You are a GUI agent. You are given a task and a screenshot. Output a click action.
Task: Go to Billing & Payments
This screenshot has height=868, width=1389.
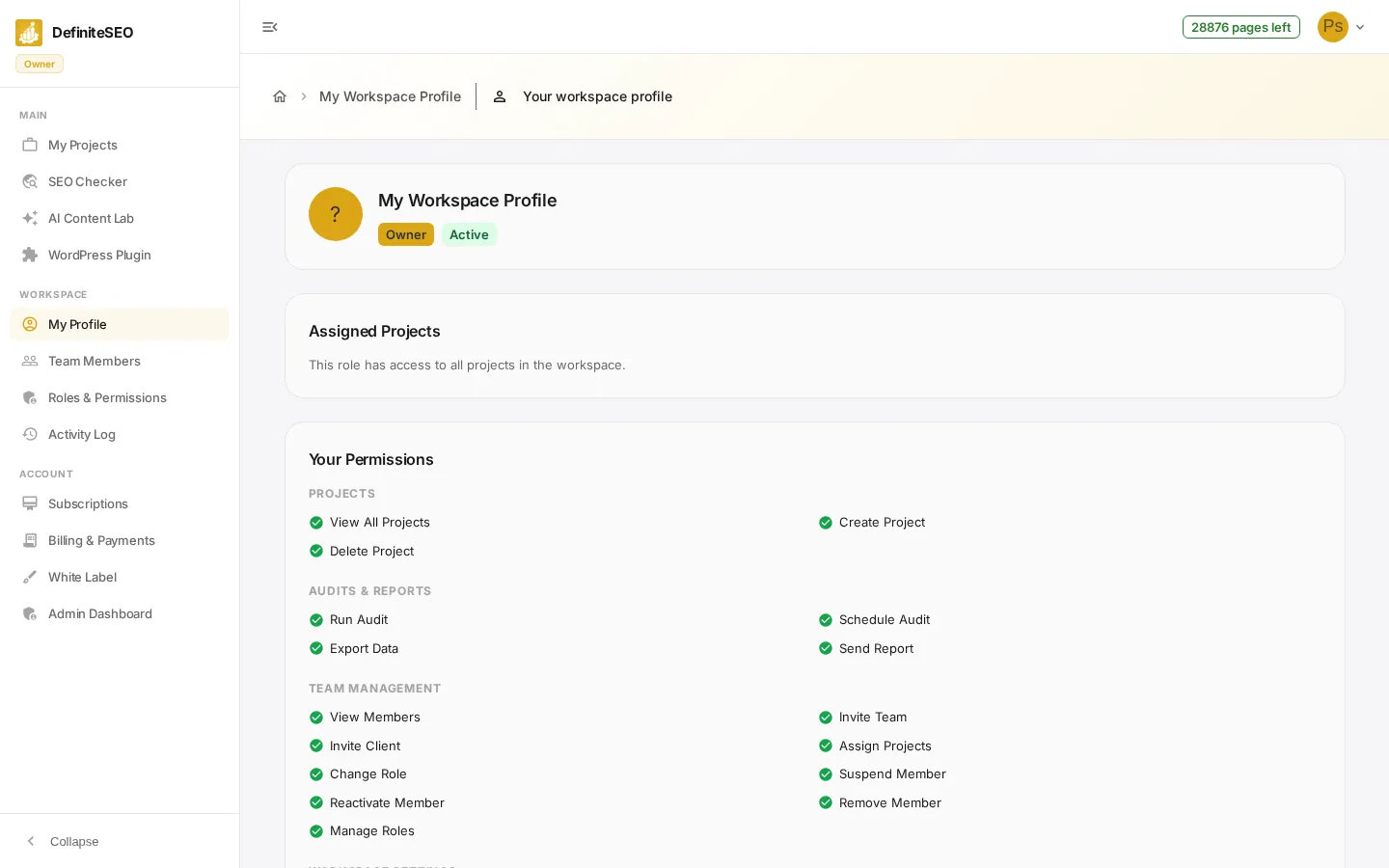(x=120, y=540)
